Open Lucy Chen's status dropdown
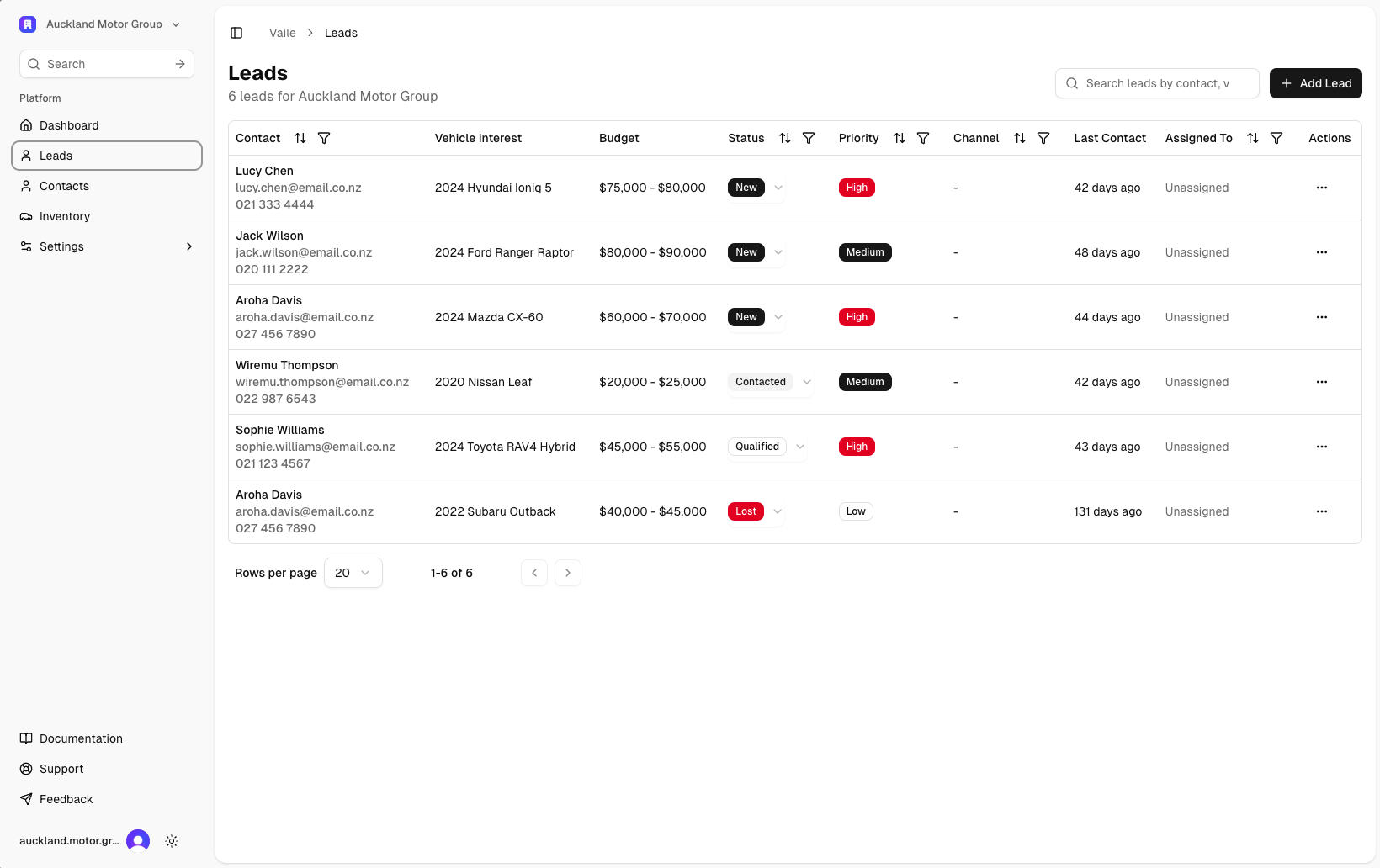 click(x=778, y=188)
